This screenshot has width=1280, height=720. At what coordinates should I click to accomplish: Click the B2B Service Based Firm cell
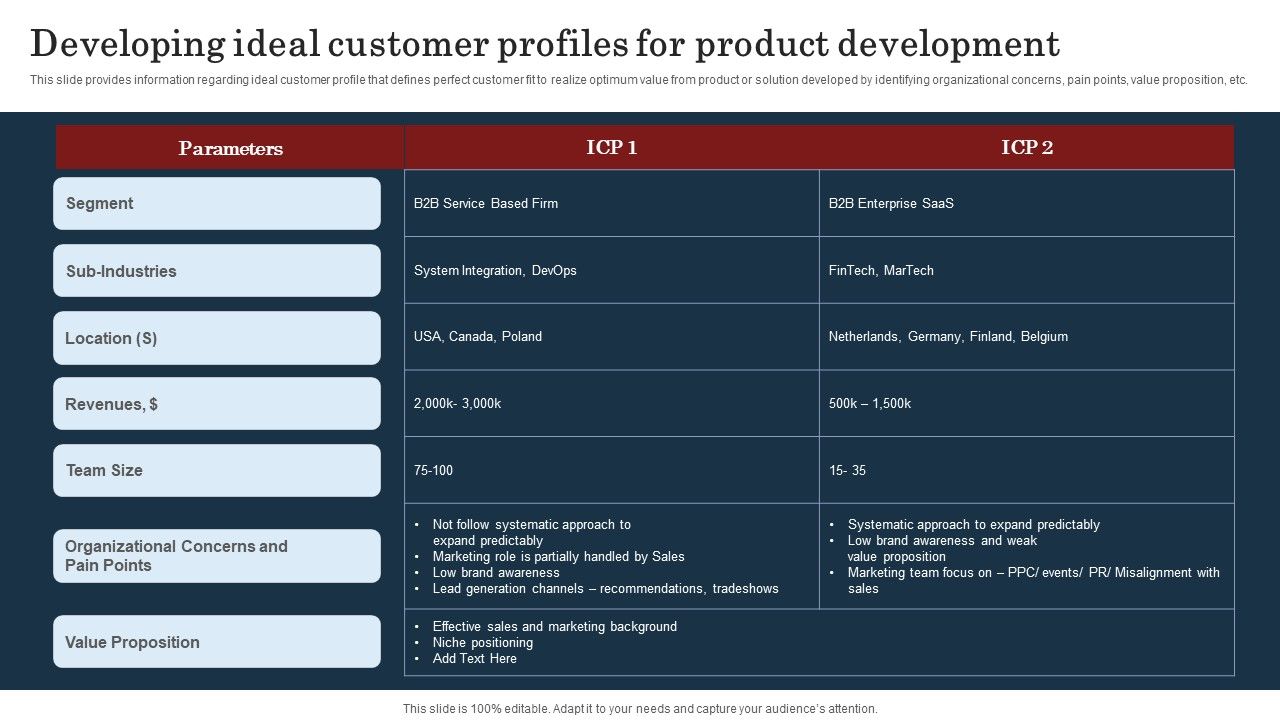click(612, 203)
